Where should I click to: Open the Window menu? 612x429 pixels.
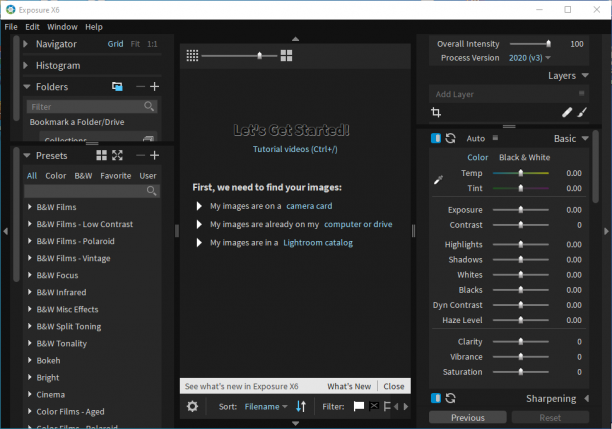pyautogui.click(x=62, y=27)
